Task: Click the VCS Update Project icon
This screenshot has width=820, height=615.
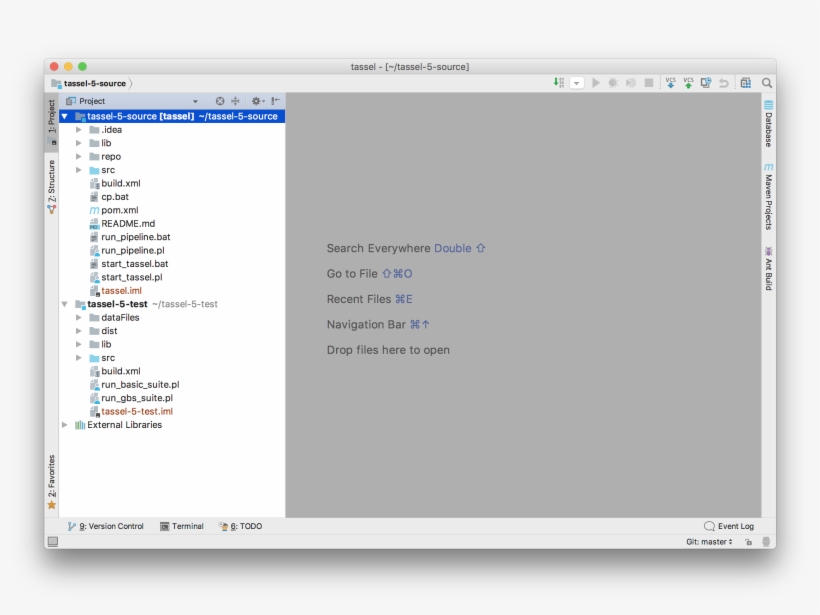Action: (670, 83)
